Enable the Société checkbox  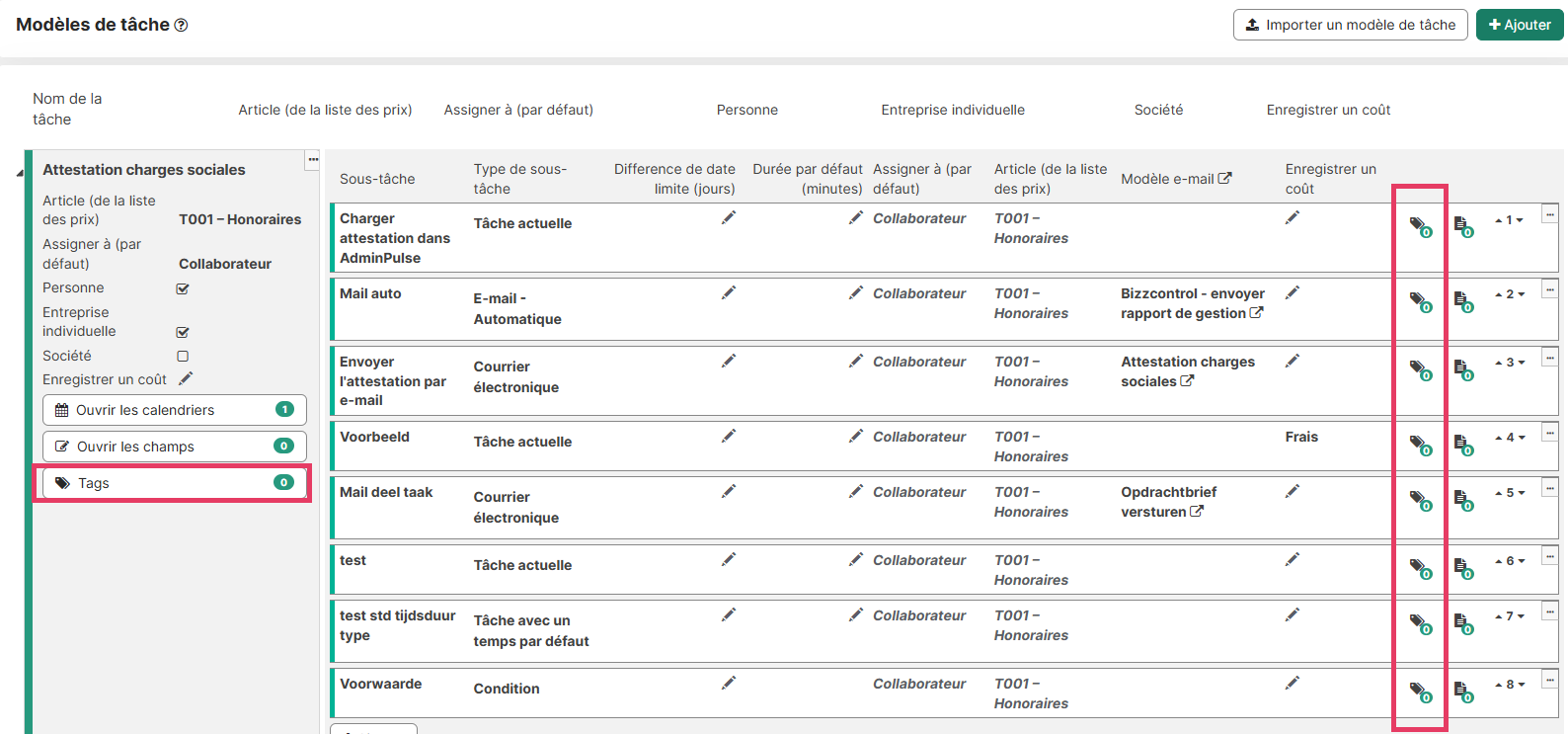pos(183,356)
